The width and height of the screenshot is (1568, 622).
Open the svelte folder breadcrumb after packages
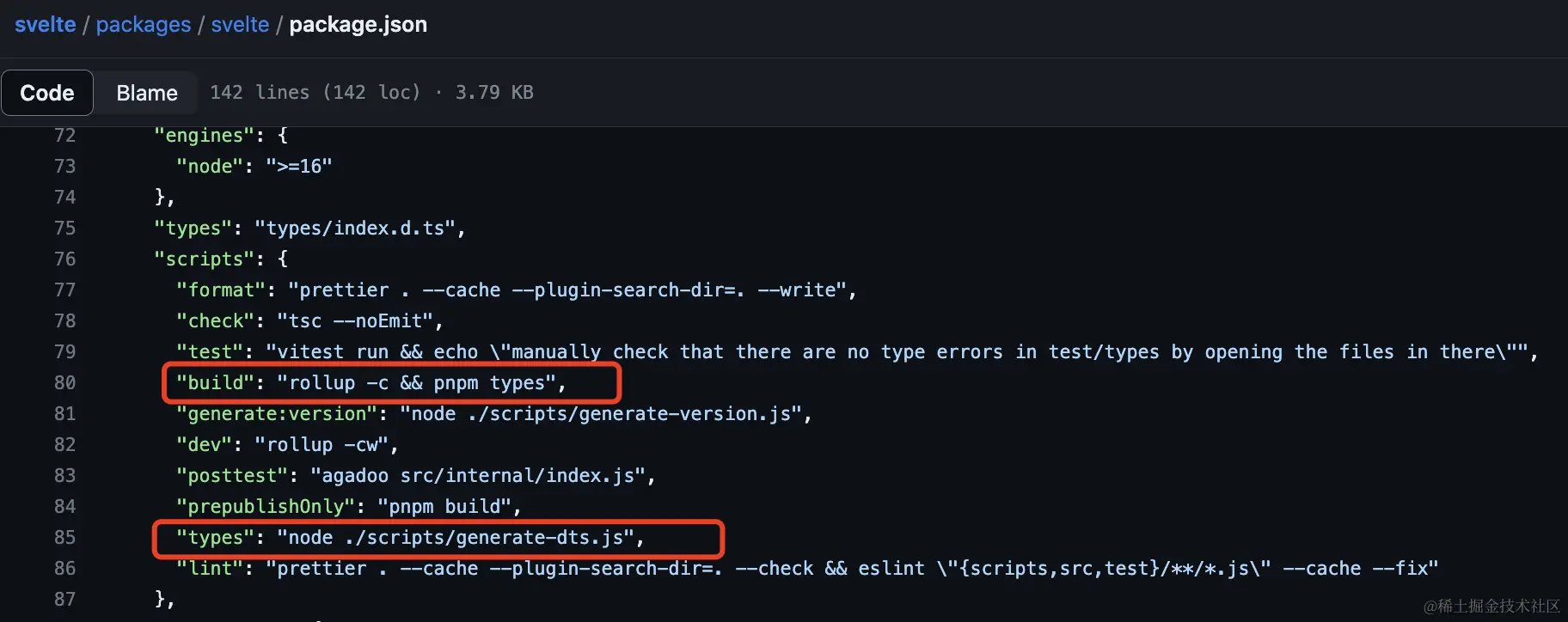pyautogui.click(x=240, y=25)
